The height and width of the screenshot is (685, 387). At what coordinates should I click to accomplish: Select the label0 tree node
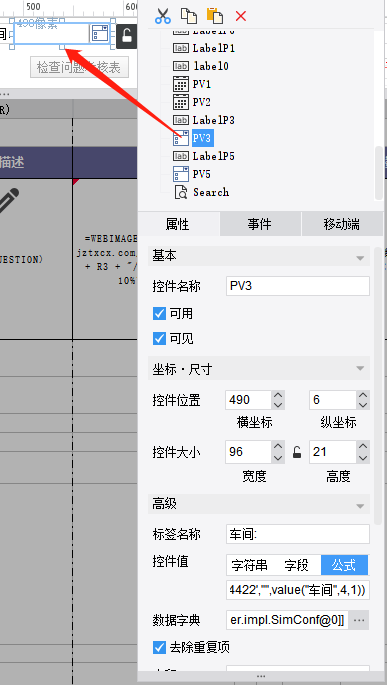click(x=211, y=66)
